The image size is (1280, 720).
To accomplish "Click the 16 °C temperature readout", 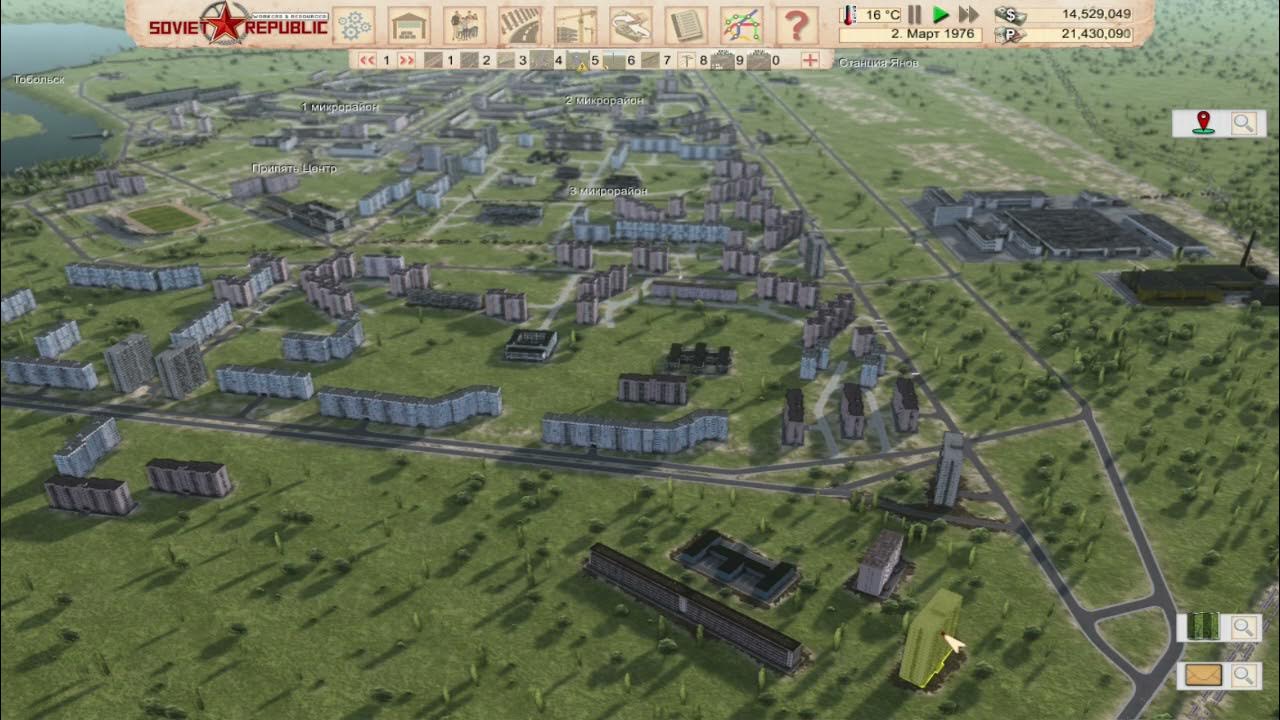I will click(x=882, y=14).
